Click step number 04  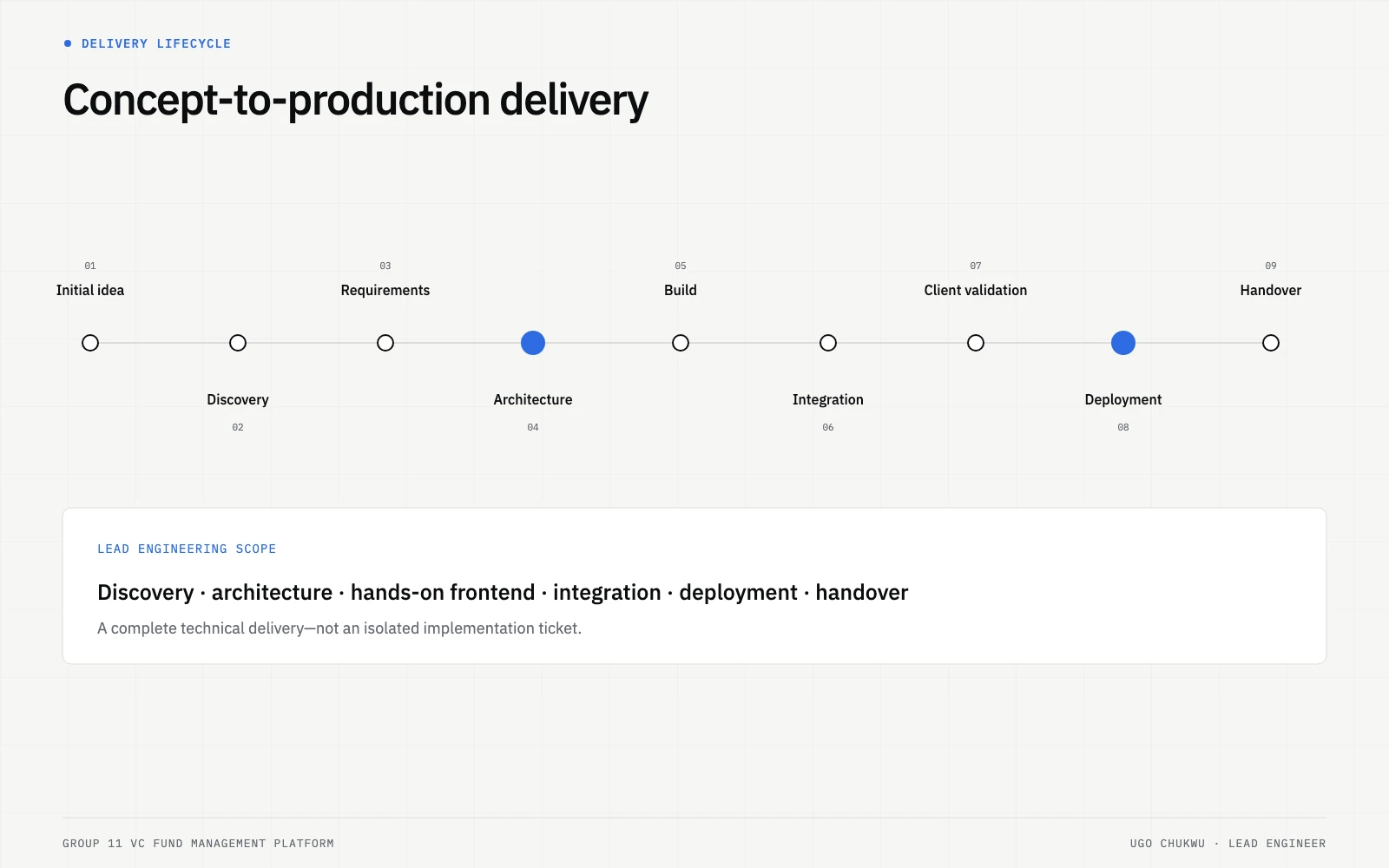click(x=533, y=427)
